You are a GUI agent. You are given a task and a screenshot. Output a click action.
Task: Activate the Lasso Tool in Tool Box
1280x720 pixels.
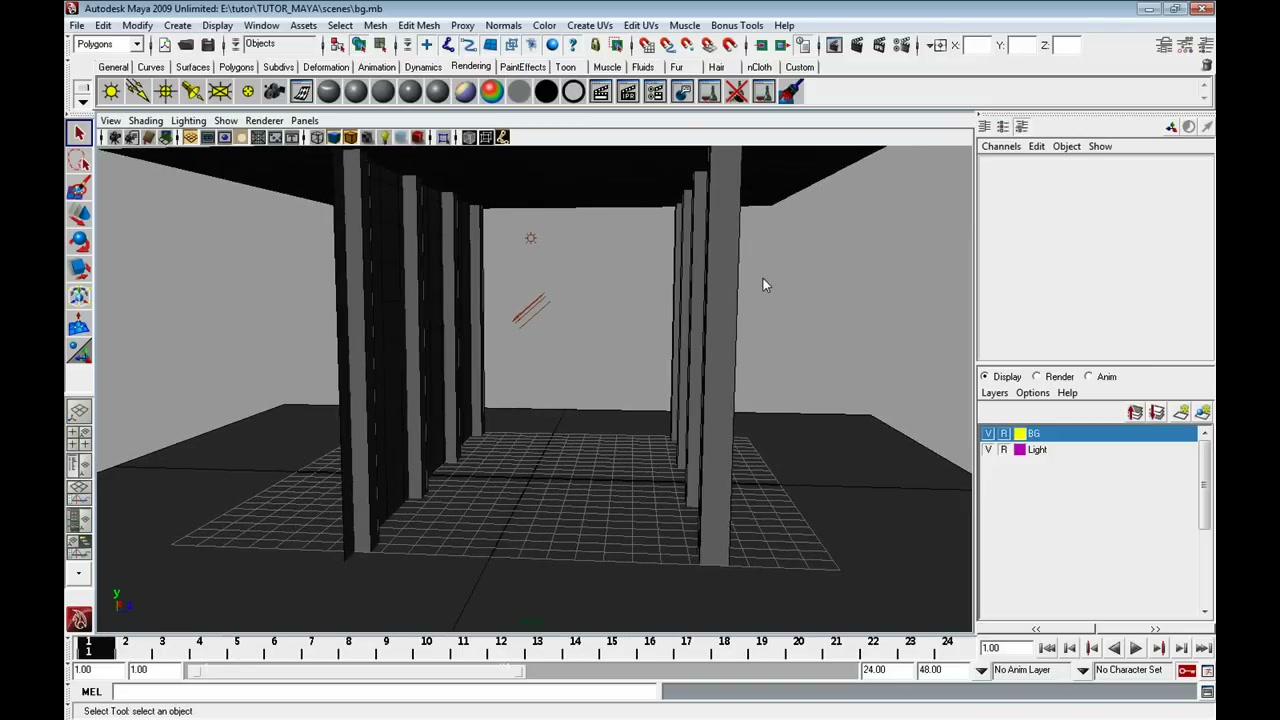pos(79,161)
